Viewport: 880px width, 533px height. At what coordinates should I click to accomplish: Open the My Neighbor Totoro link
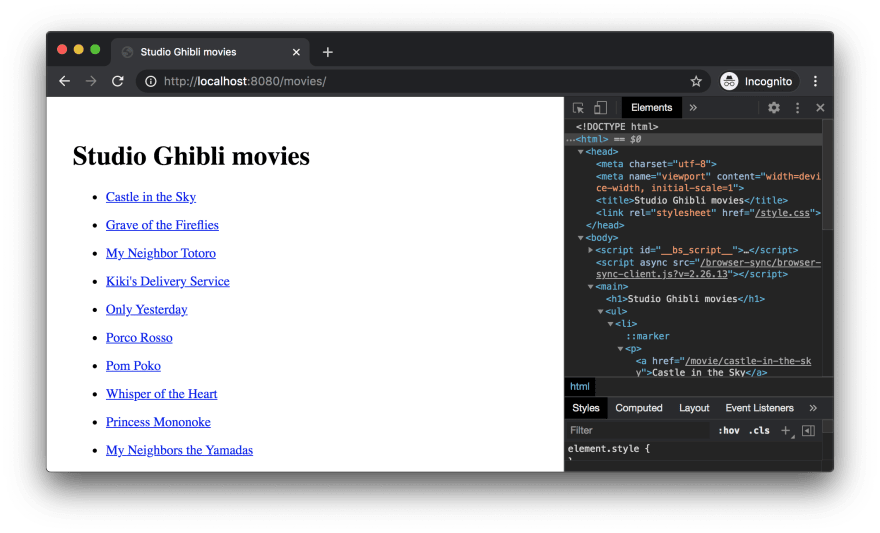pos(161,253)
